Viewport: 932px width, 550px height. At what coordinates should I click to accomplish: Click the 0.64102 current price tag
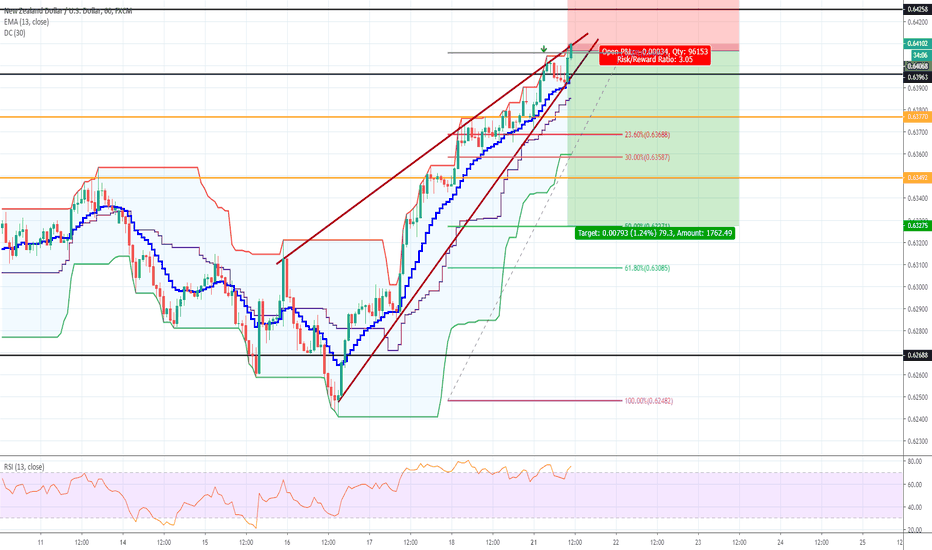(x=917, y=43)
